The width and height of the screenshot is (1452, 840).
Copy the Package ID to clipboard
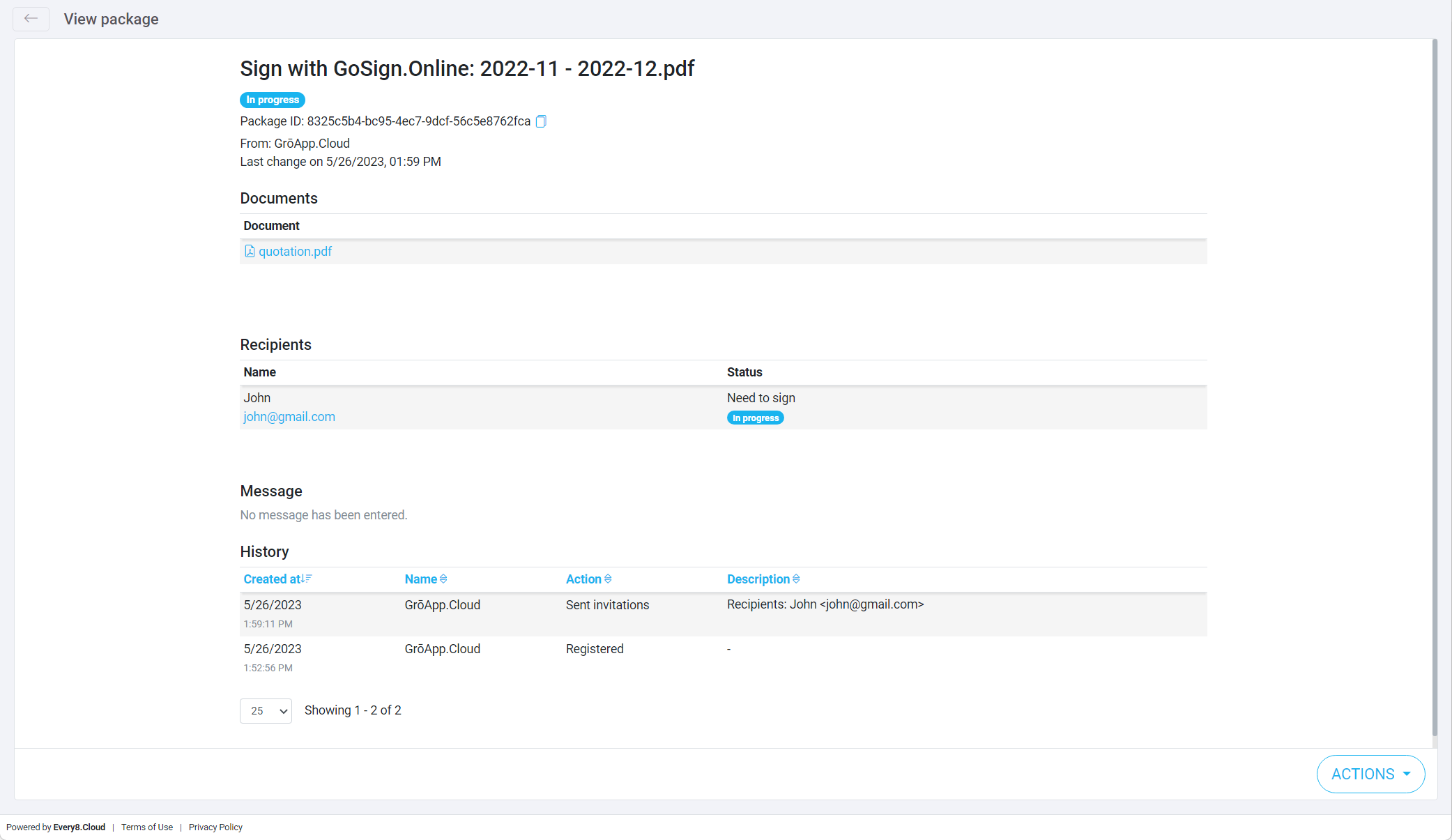541,121
